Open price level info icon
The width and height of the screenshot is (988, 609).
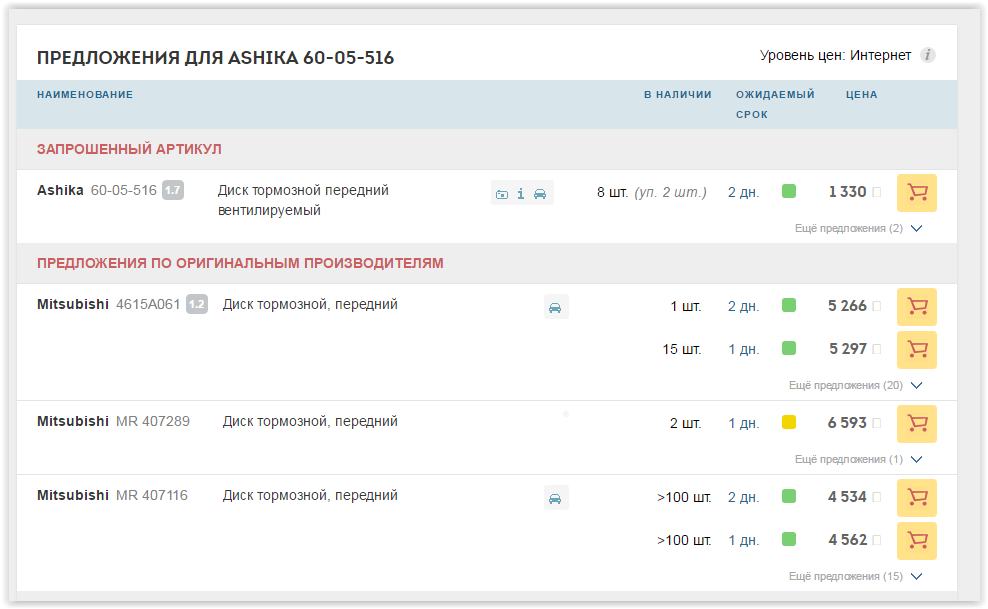click(928, 55)
